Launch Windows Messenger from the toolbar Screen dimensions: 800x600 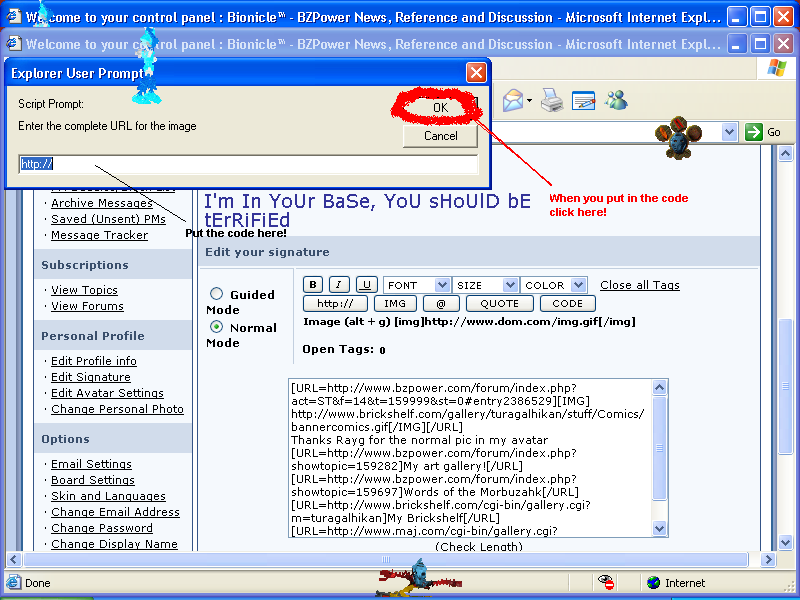tap(617, 99)
